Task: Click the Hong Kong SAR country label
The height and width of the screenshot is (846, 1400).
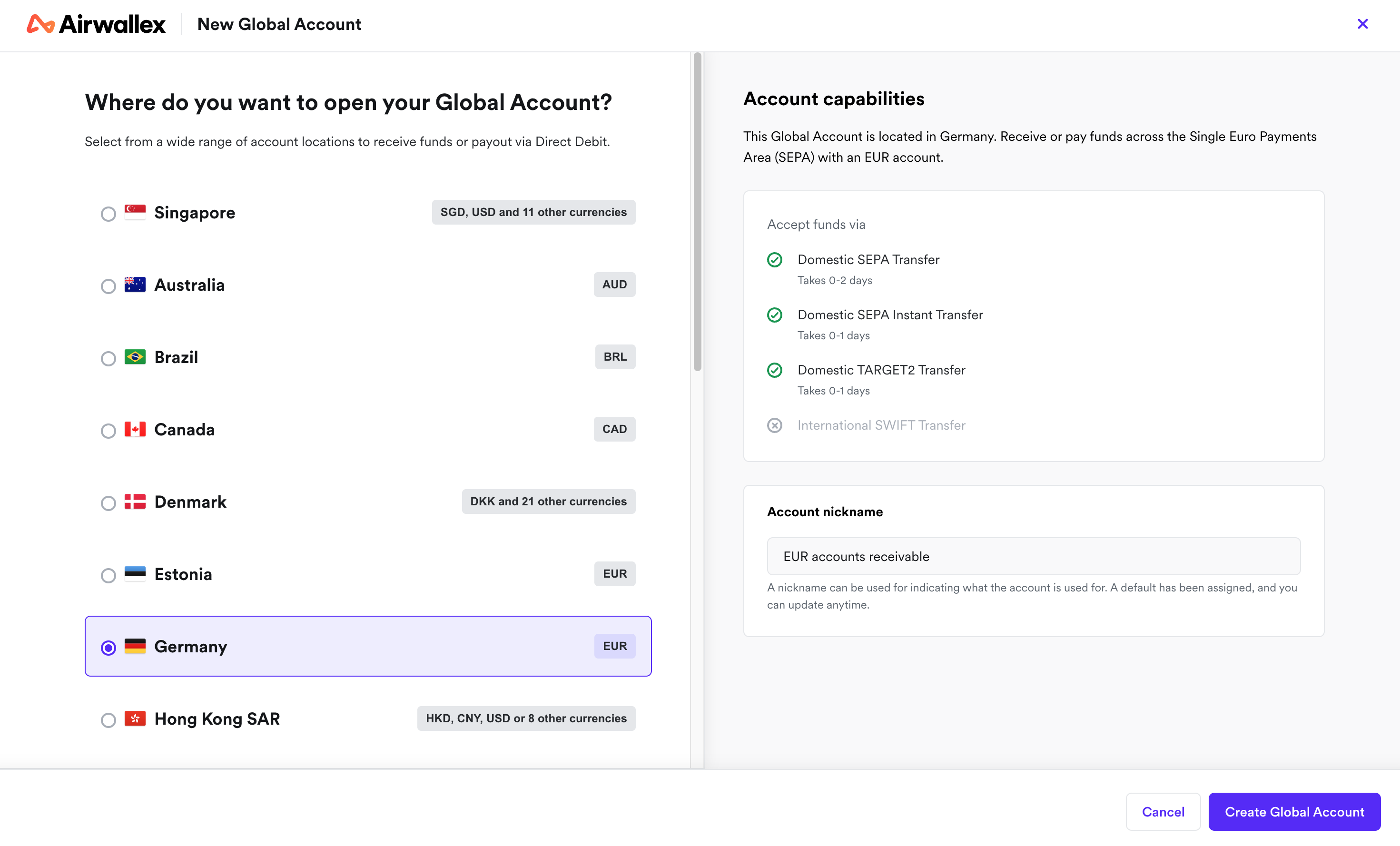Action: pos(217,719)
